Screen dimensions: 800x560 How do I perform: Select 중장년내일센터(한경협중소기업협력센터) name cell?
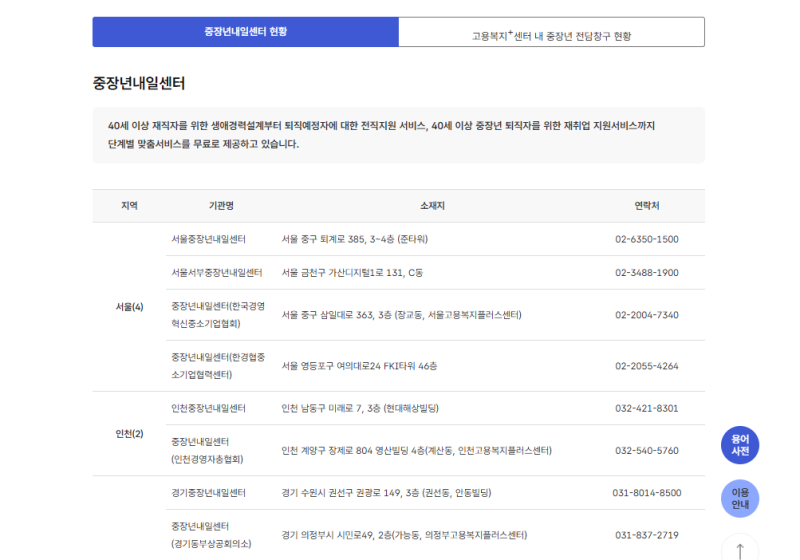coord(218,366)
